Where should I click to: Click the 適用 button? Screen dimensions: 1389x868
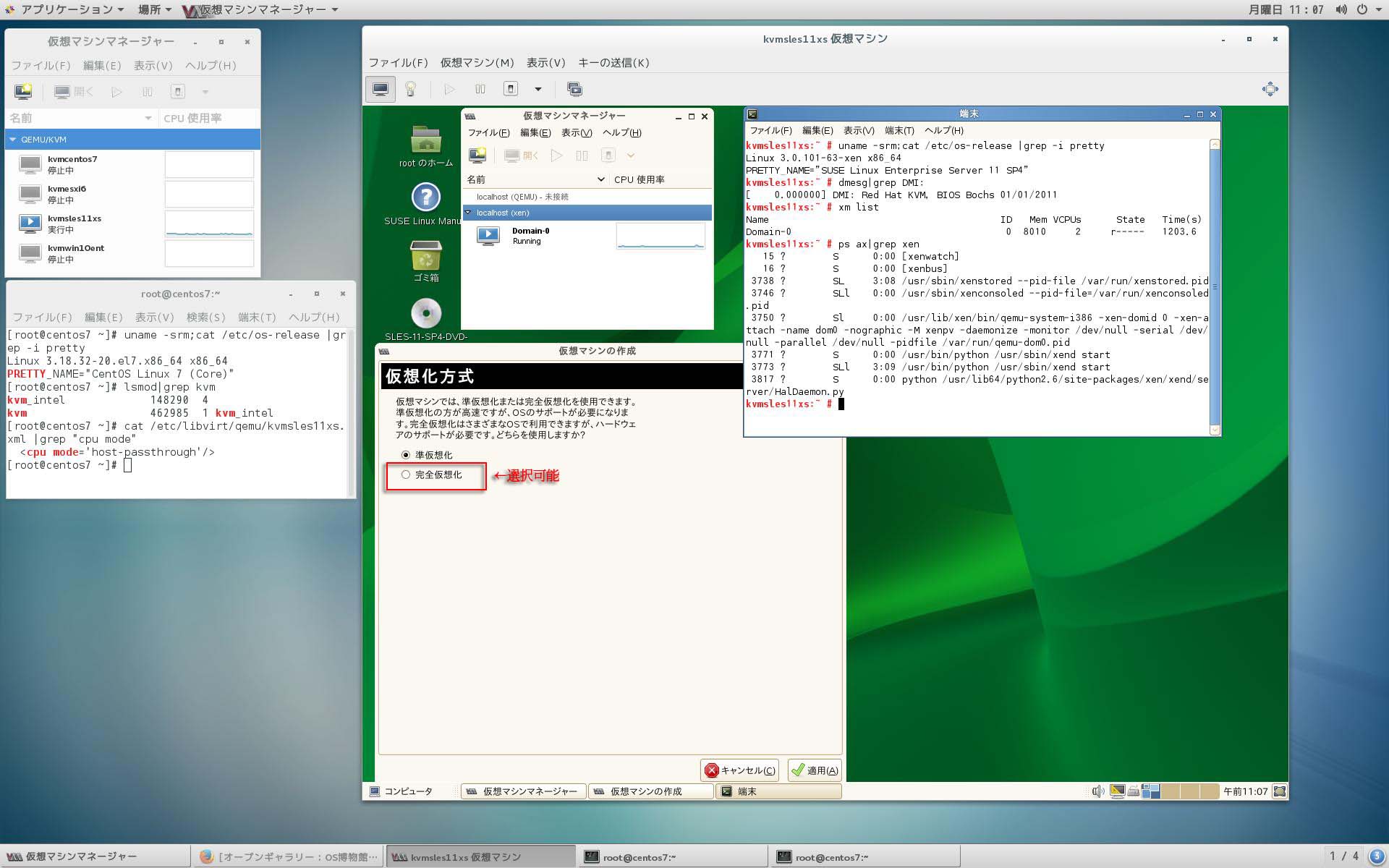815,770
